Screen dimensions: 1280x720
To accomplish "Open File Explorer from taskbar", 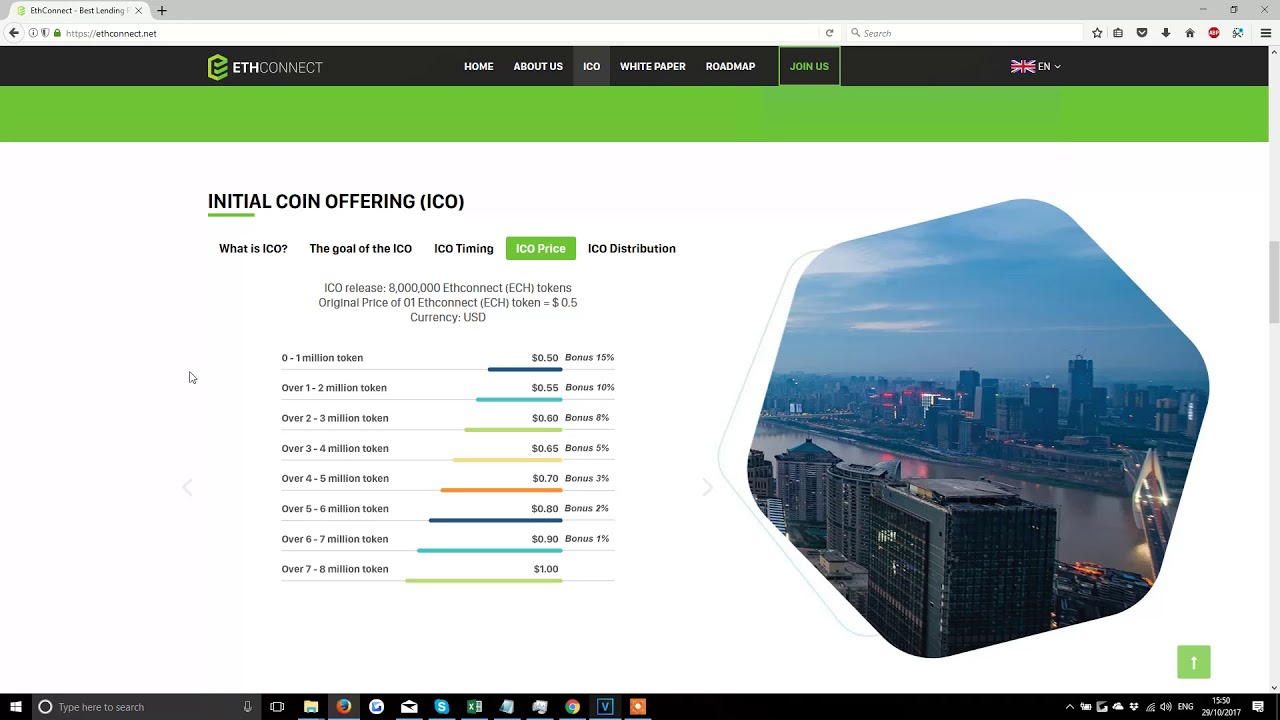I will pyautogui.click(x=311, y=707).
